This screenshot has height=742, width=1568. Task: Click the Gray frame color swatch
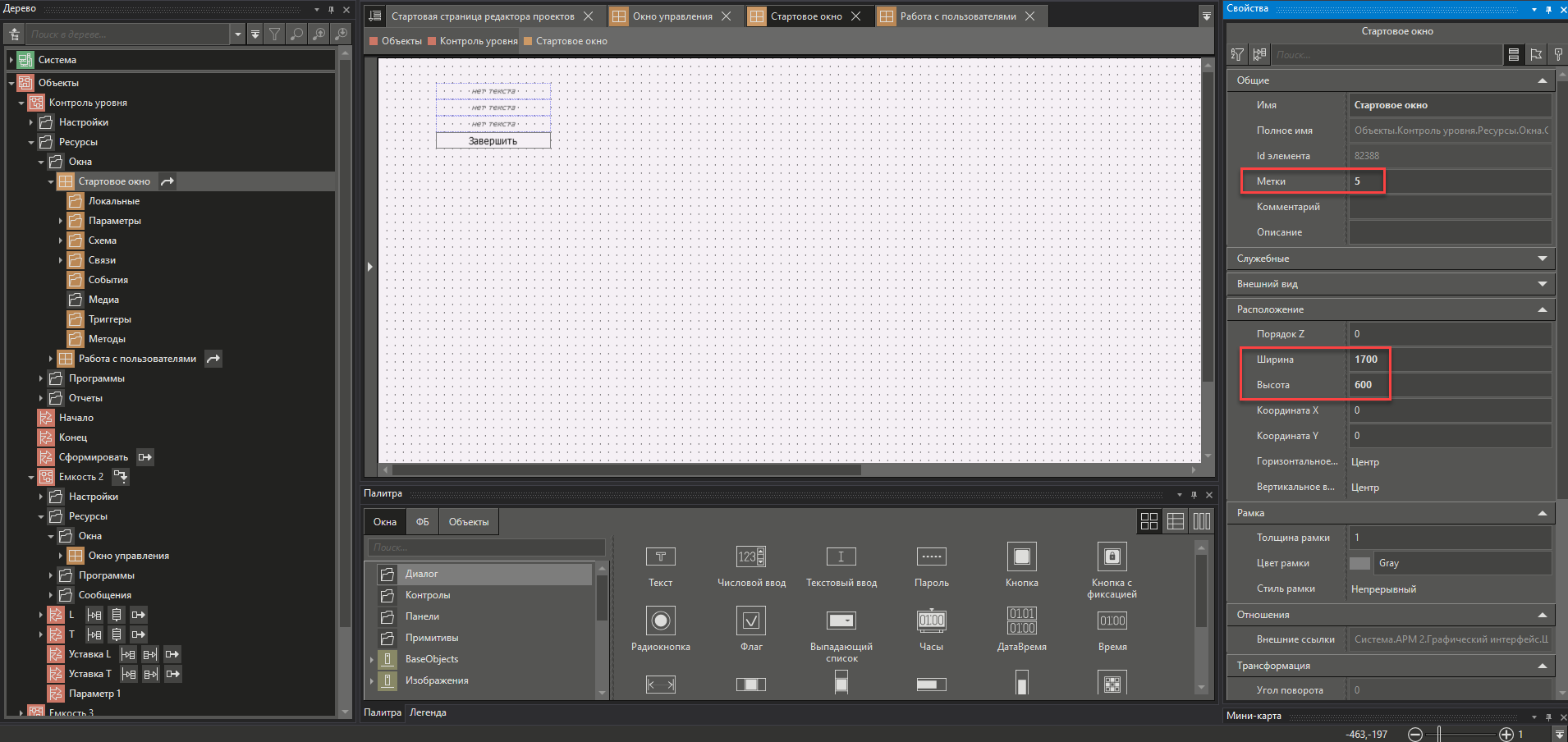pyautogui.click(x=1359, y=563)
